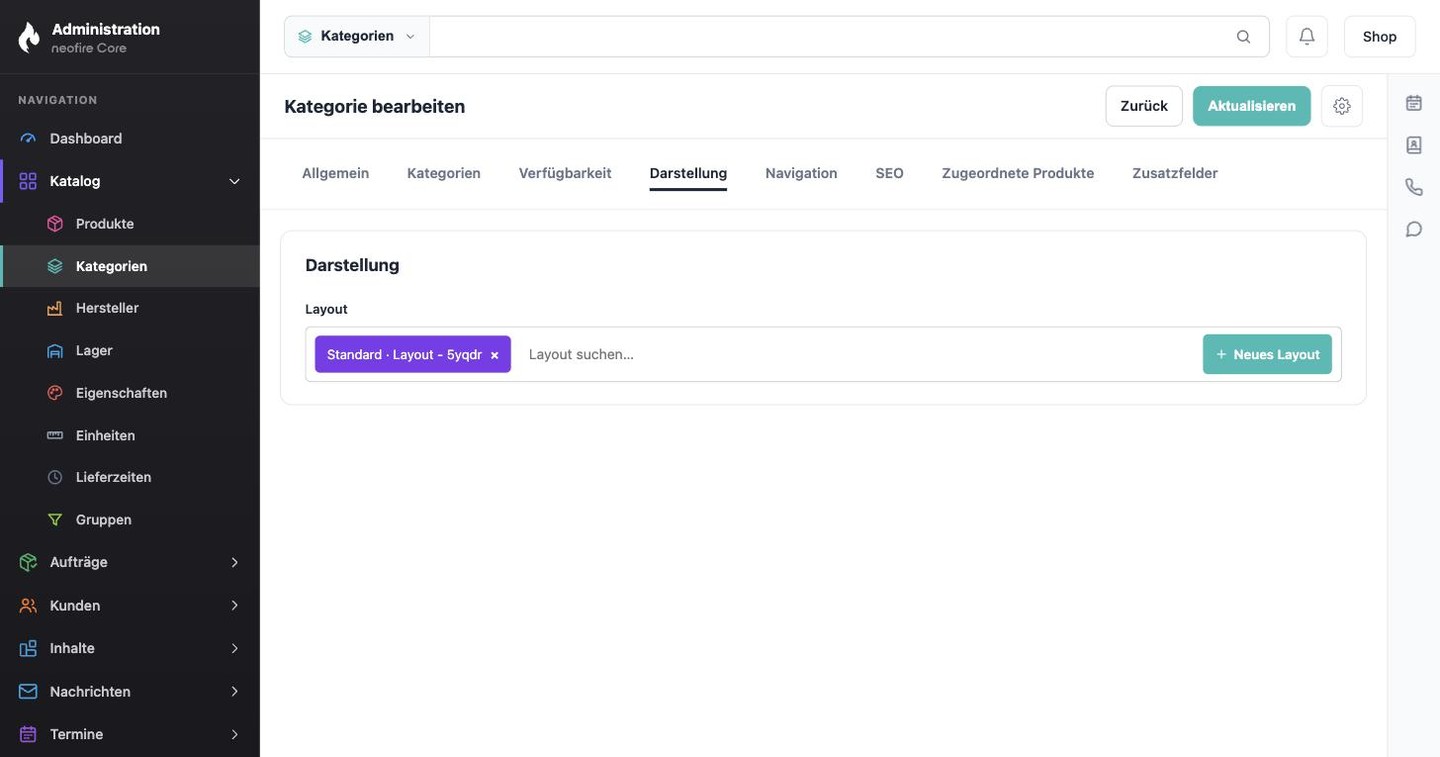Viewport: 1440px width, 757px height.
Task: Click the Einheiten ruler icon
Action: click(x=55, y=435)
